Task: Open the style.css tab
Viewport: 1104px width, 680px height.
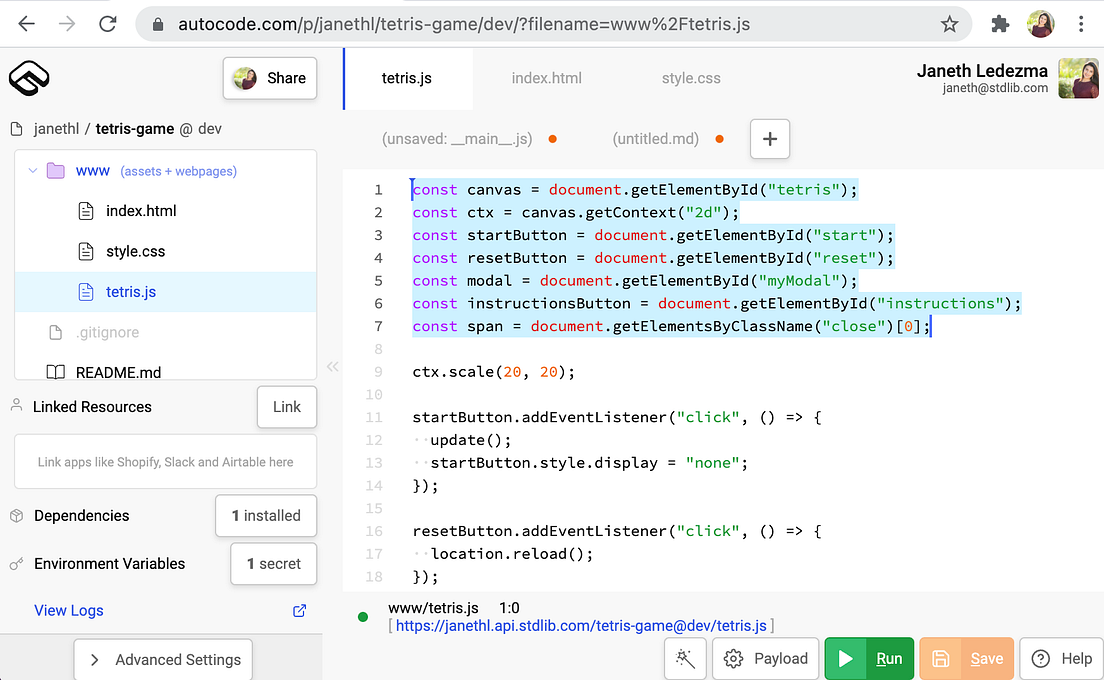Action: pyautogui.click(x=690, y=78)
